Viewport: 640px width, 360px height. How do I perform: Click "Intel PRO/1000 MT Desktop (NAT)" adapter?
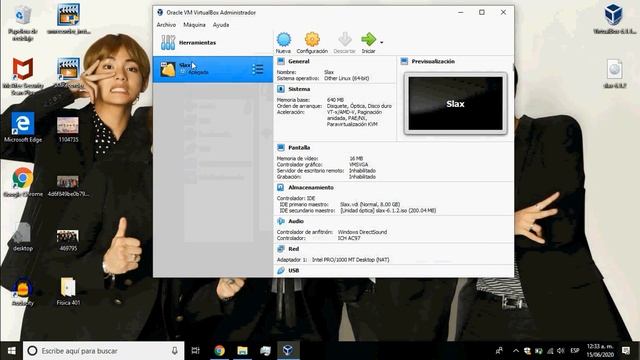pos(351,260)
